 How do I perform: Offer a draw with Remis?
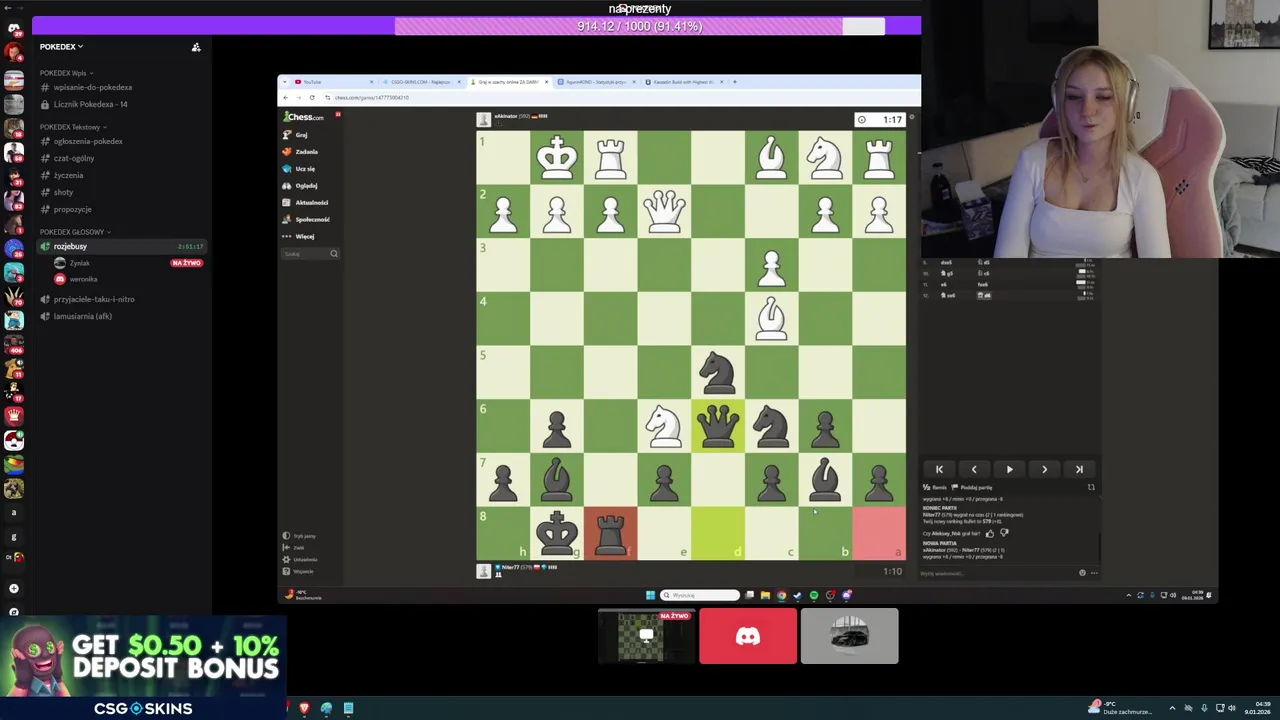click(x=935, y=487)
